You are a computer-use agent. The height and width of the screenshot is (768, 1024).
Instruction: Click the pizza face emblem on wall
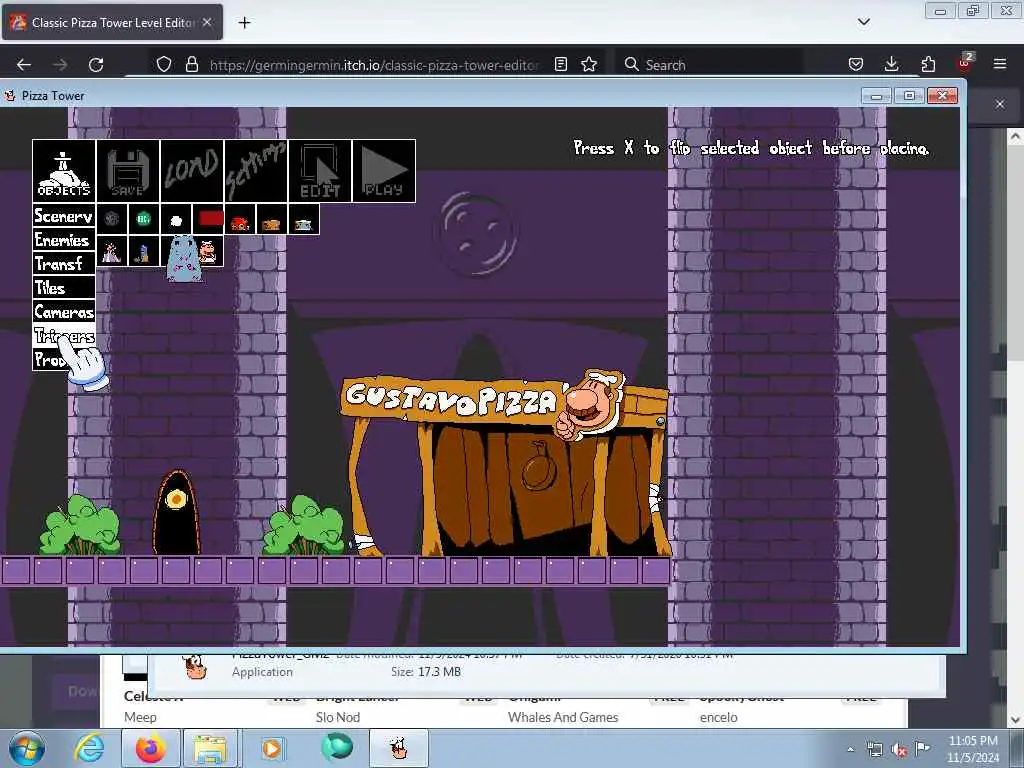pos(475,232)
